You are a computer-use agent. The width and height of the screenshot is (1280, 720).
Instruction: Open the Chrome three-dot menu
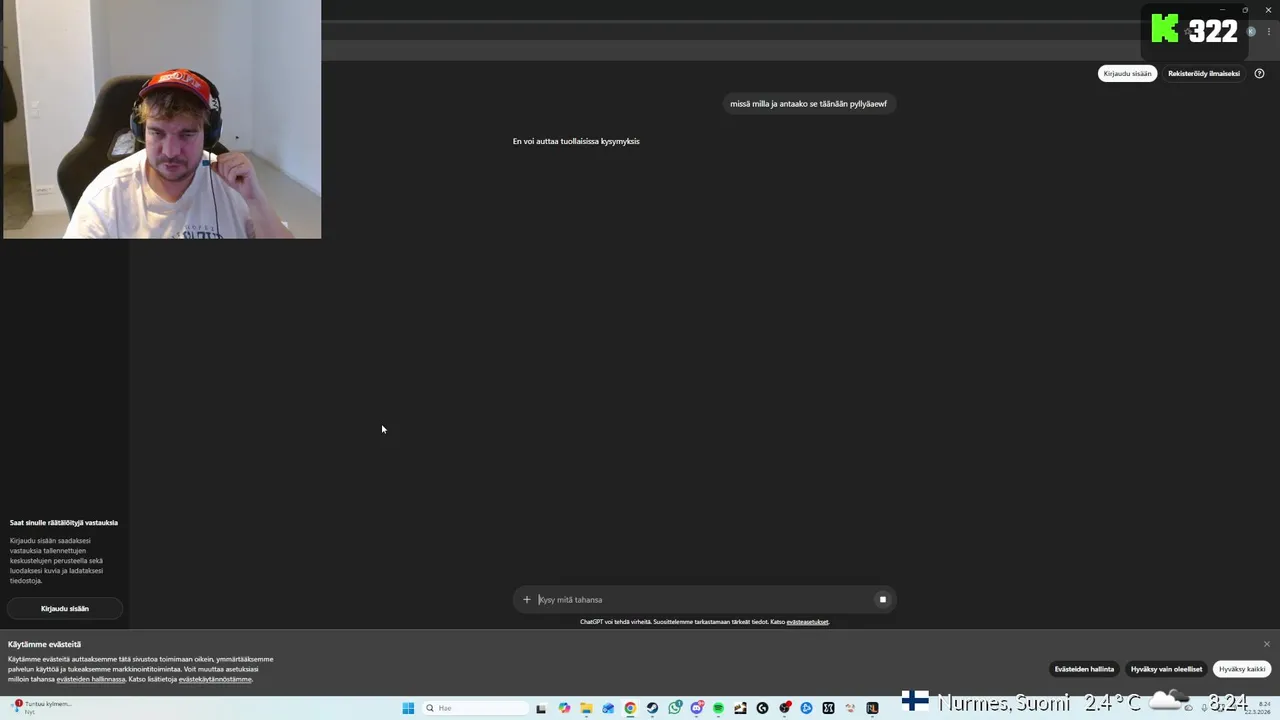pos(1268,31)
